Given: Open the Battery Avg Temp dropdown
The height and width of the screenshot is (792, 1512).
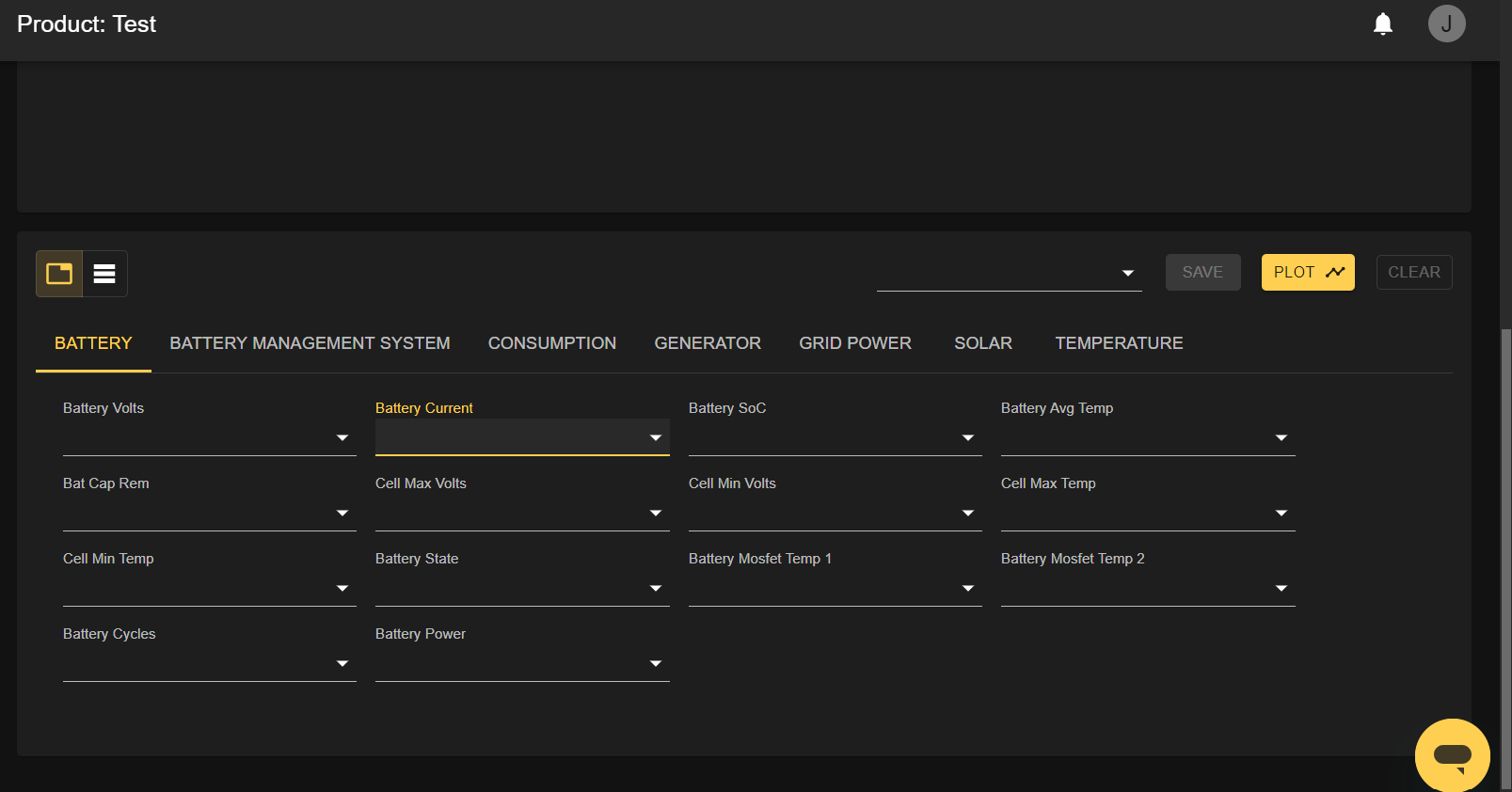Looking at the screenshot, I should point(1147,437).
